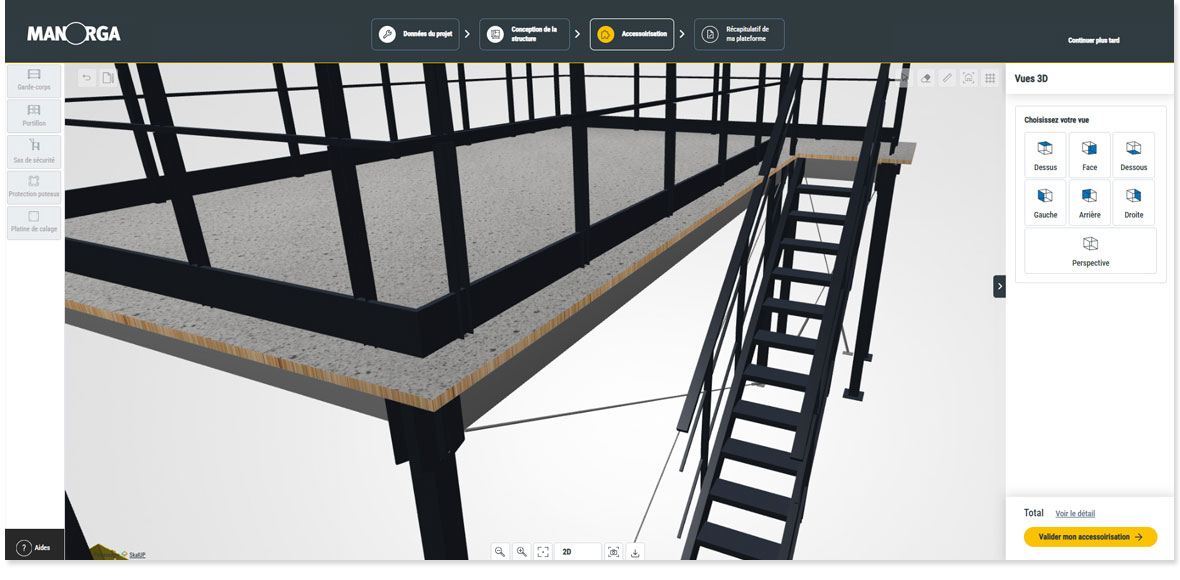Zoom in using the magnifier plus
This screenshot has height=580, width=1180.
click(521, 551)
